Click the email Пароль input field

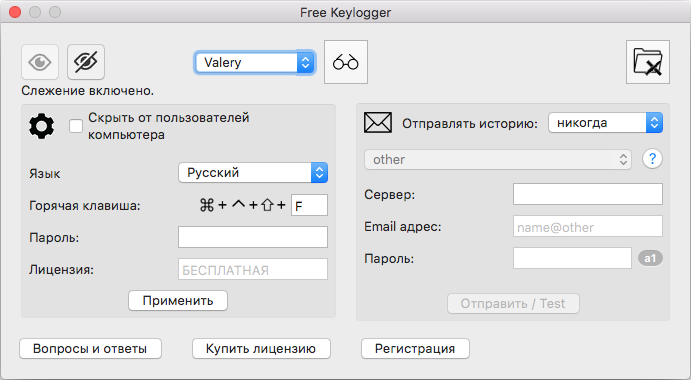(x=572, y=258)
